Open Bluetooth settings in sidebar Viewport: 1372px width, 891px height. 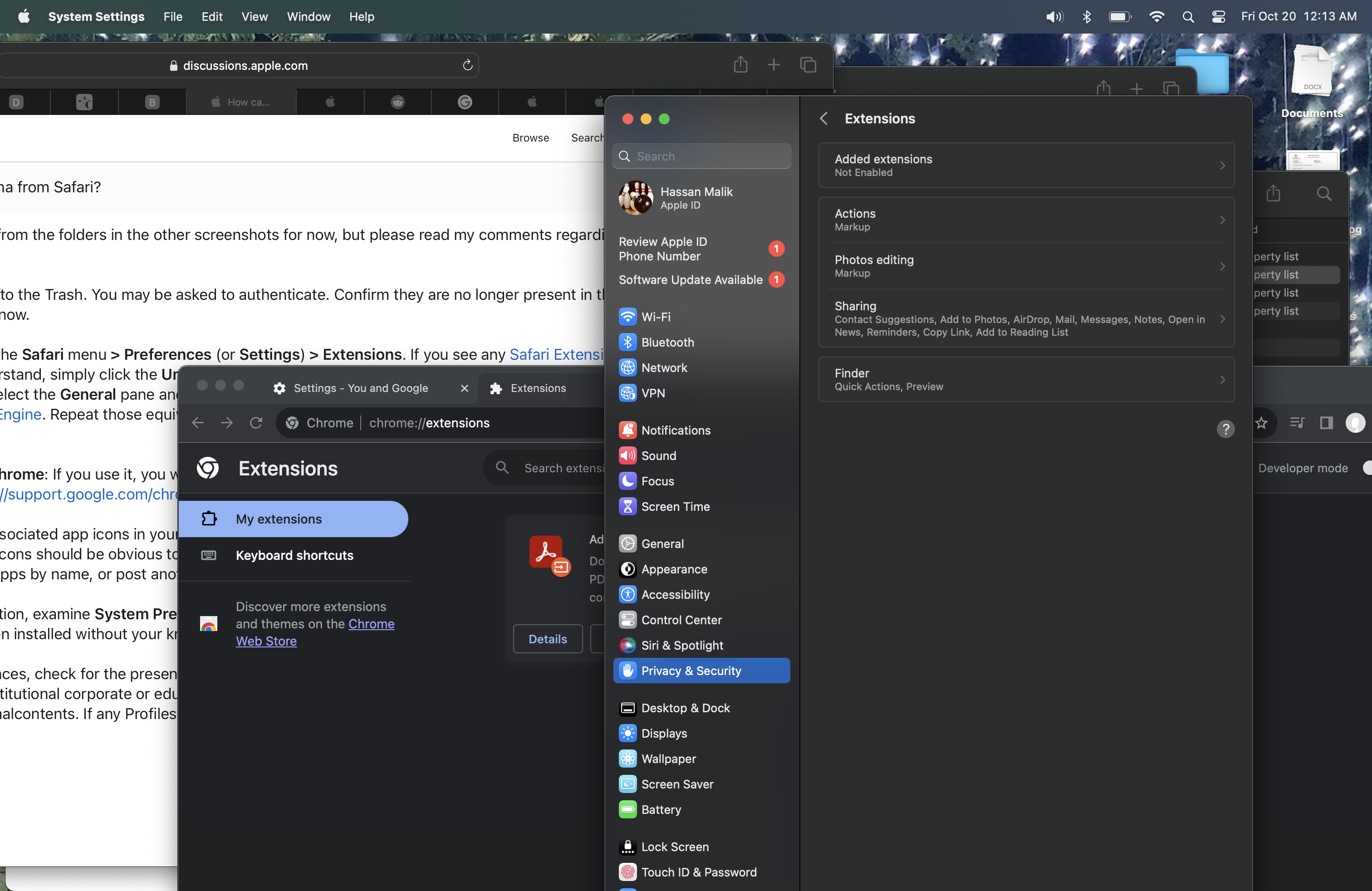tap(667, 342)
